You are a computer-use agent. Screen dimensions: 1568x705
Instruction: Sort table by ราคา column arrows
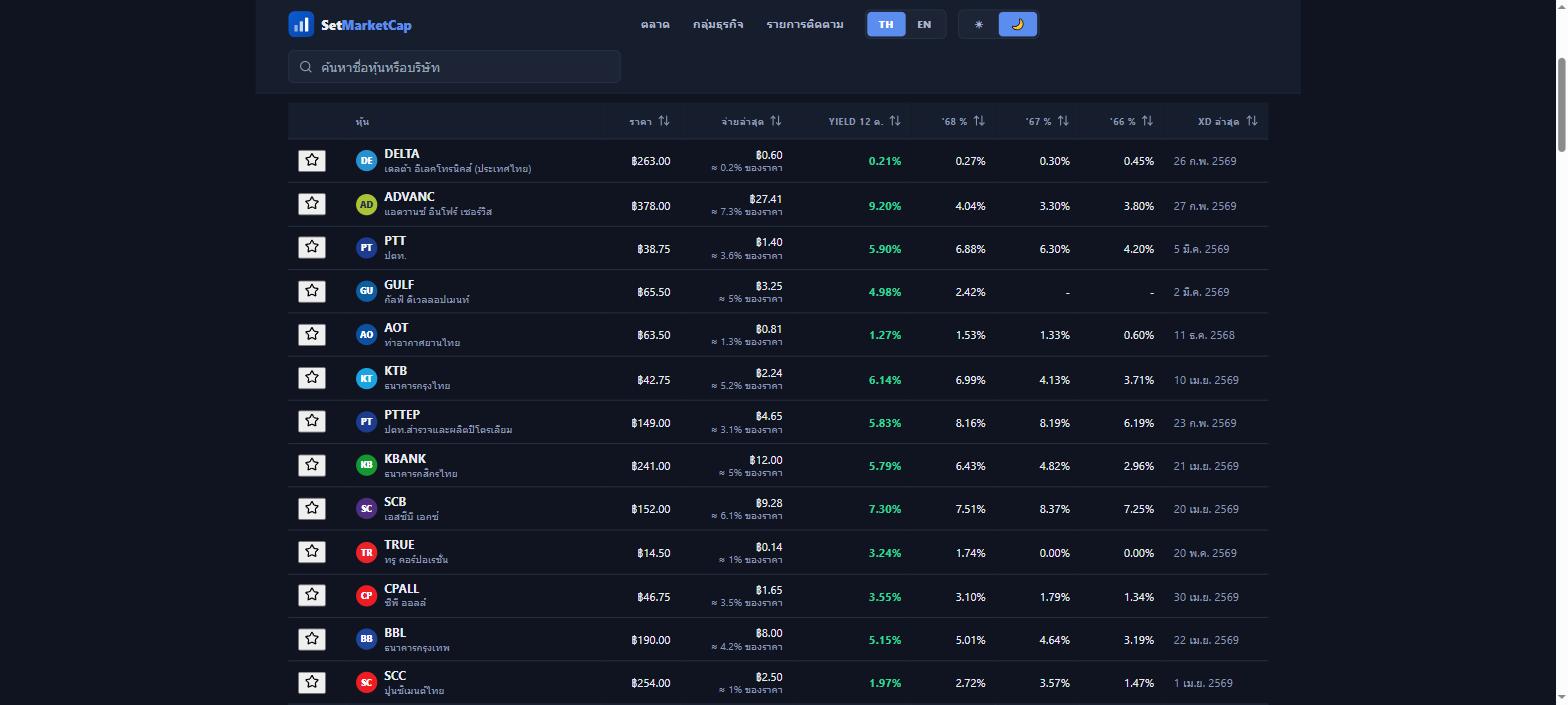(x=664, y=121)
